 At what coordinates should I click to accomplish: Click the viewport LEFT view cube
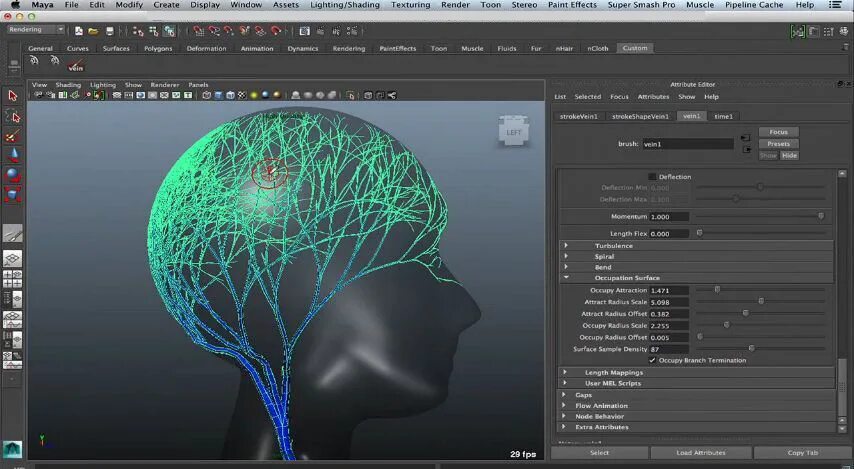[513, 133]
